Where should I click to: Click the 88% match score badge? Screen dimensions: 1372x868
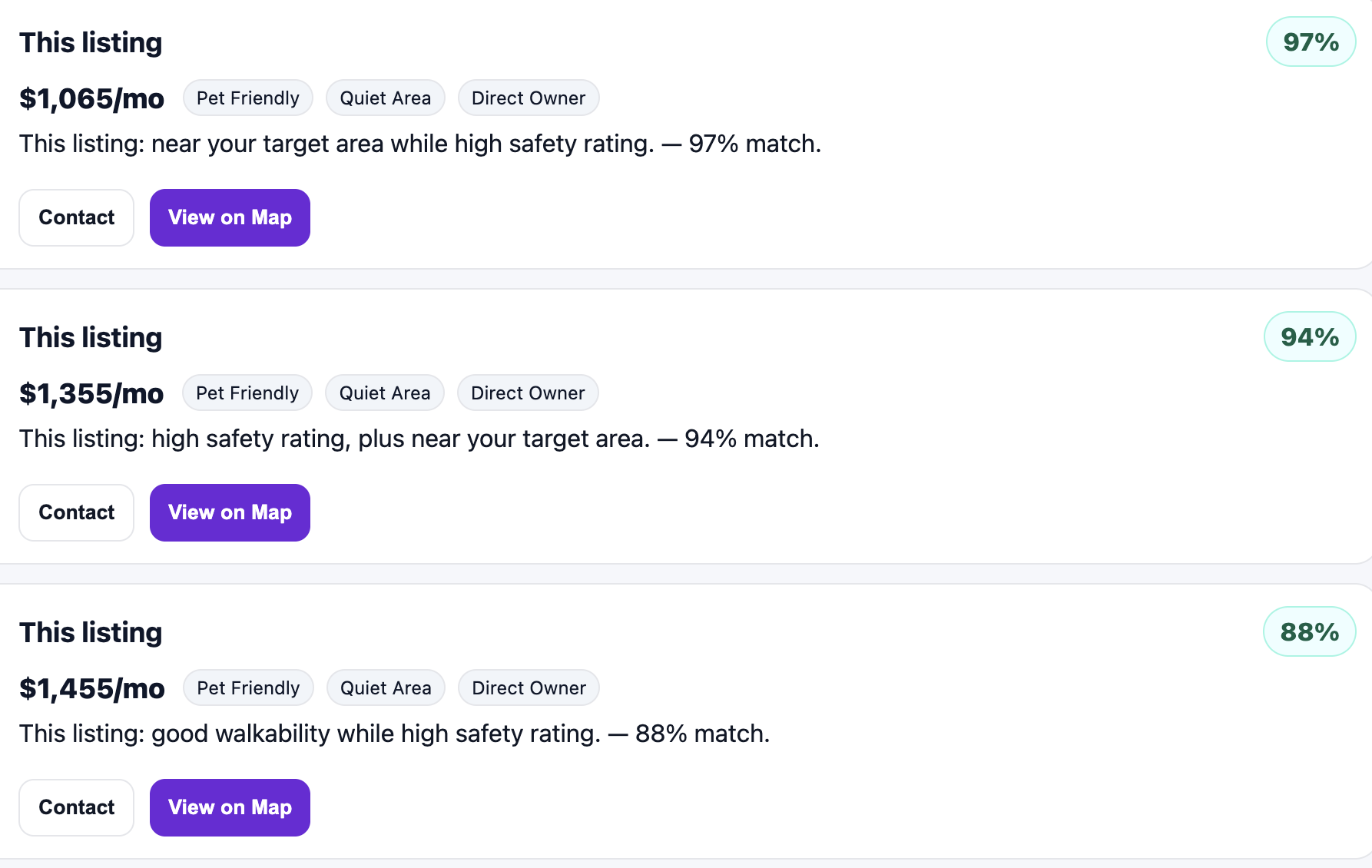point(1310,632)
